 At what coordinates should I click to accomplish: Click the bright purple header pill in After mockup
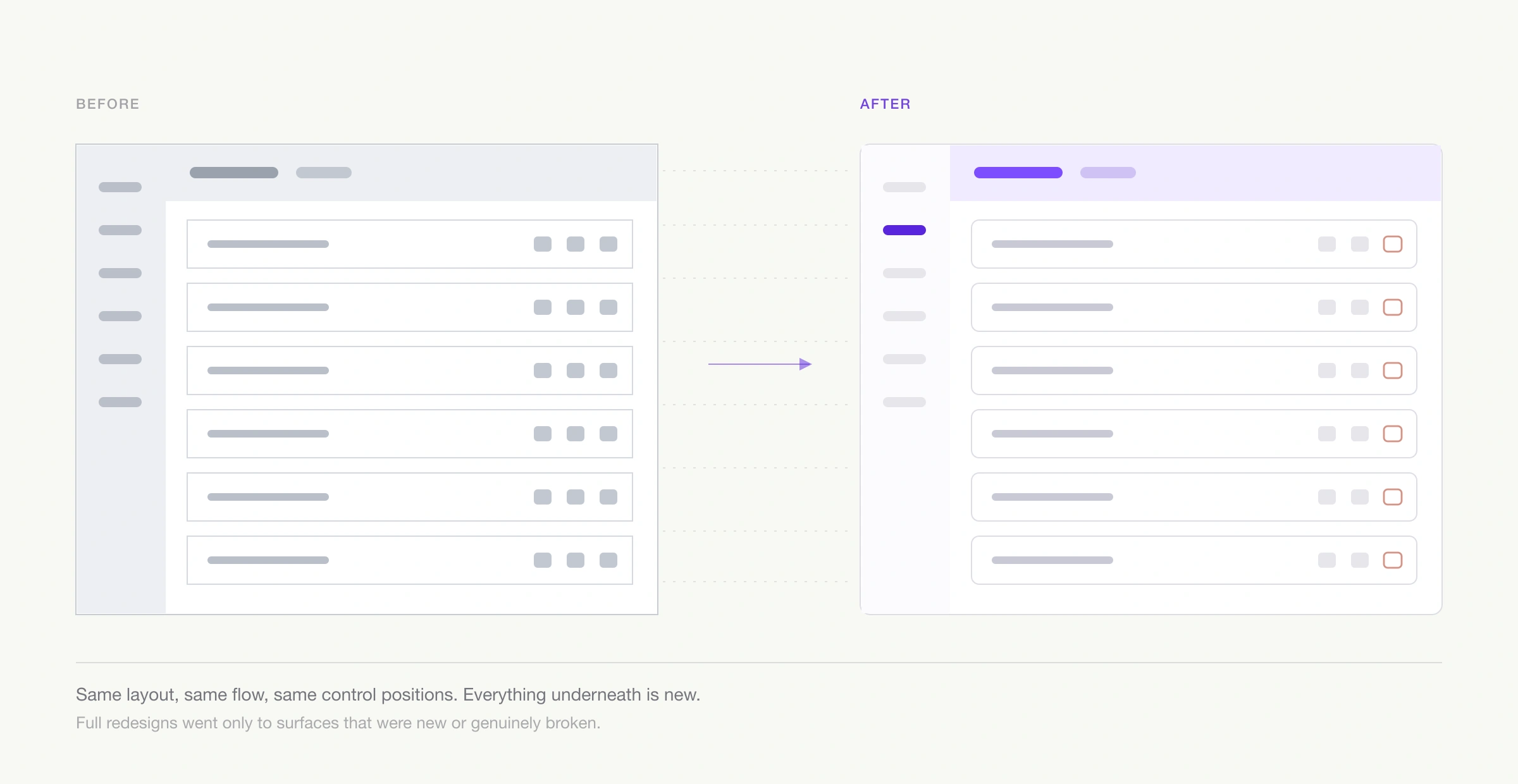1018,173
